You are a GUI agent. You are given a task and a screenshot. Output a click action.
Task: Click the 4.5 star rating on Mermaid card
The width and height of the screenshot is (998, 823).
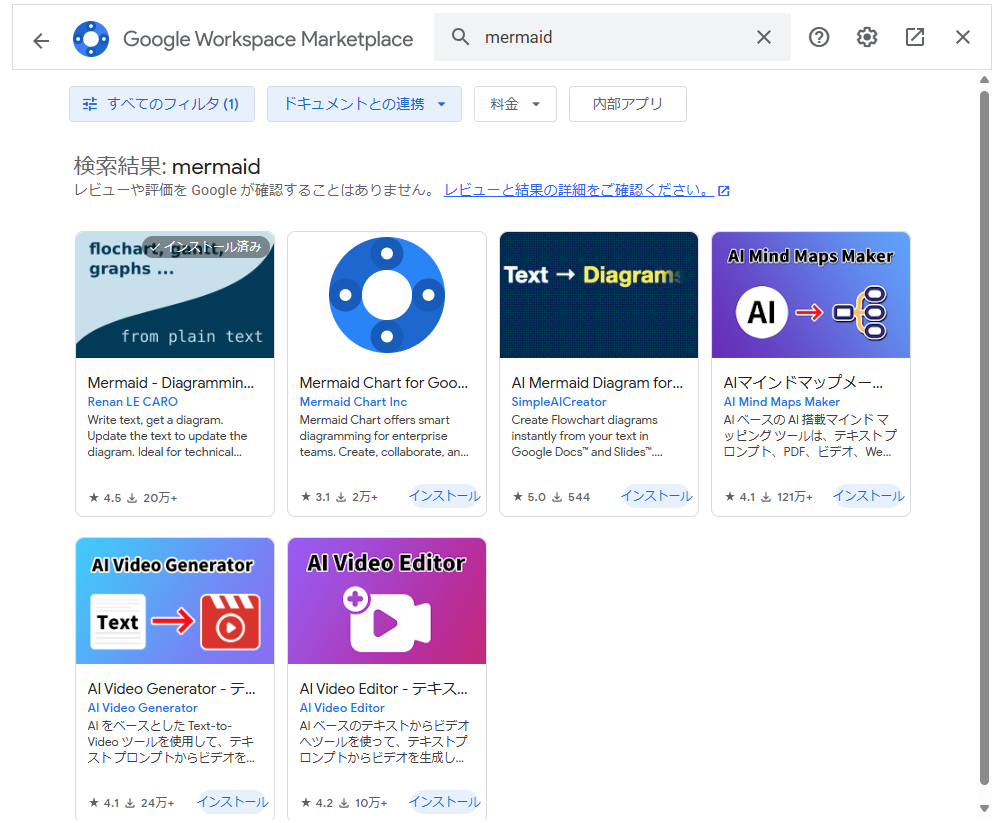(105, 498)
